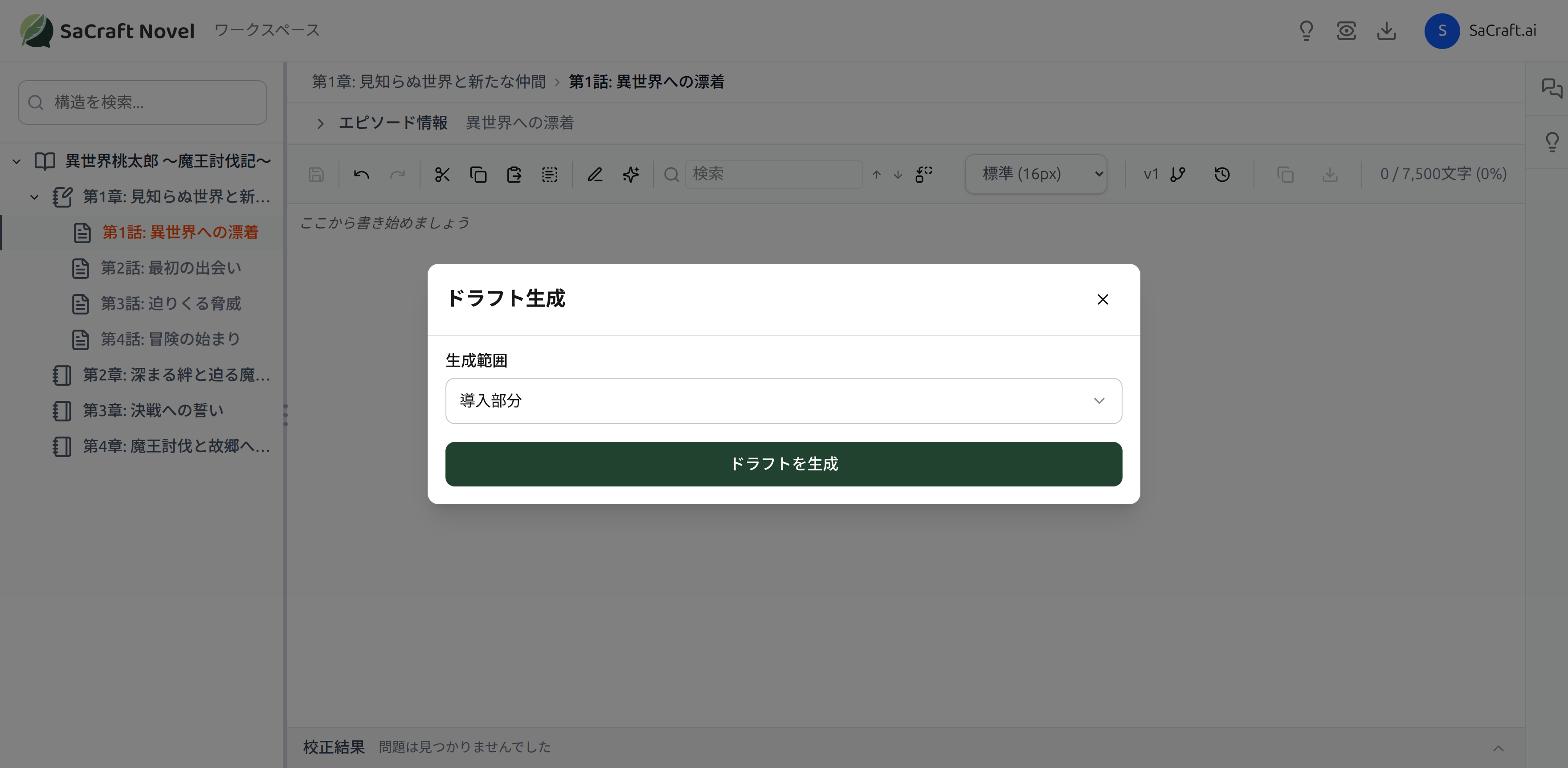Click the download icon in the top header
This screenshot has width=1568, height=768.
(1387, 31)
